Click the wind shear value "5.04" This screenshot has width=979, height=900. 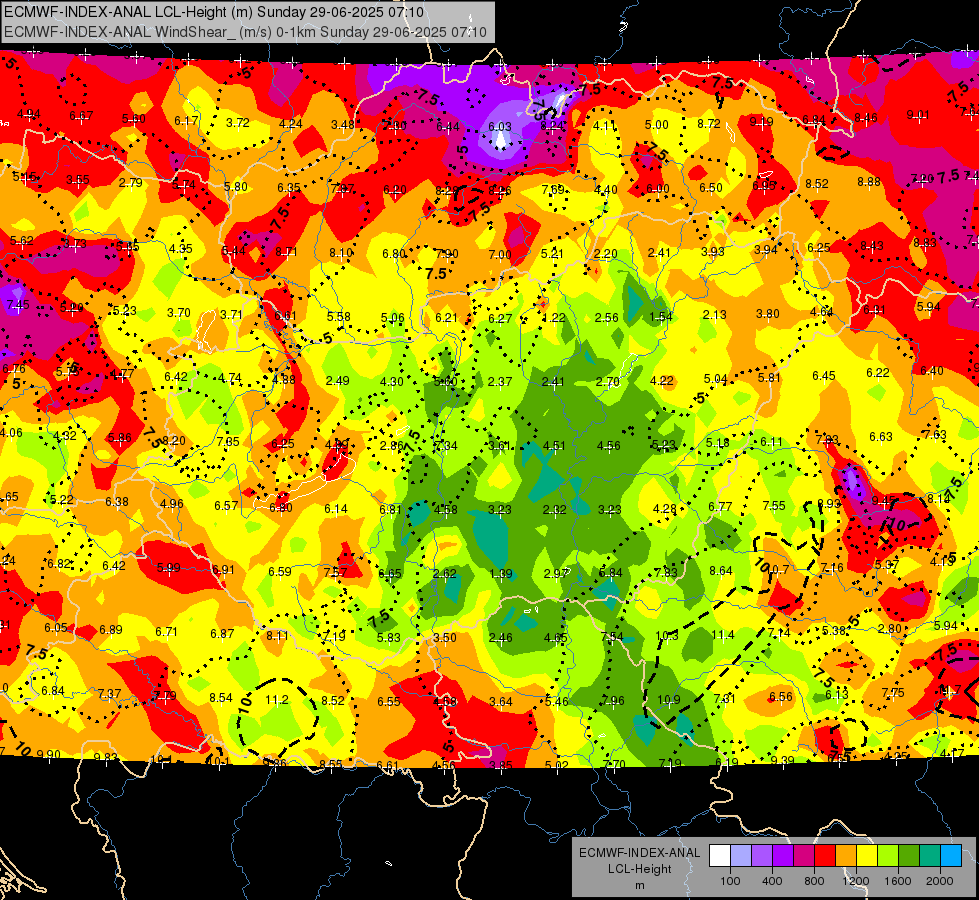716,378
